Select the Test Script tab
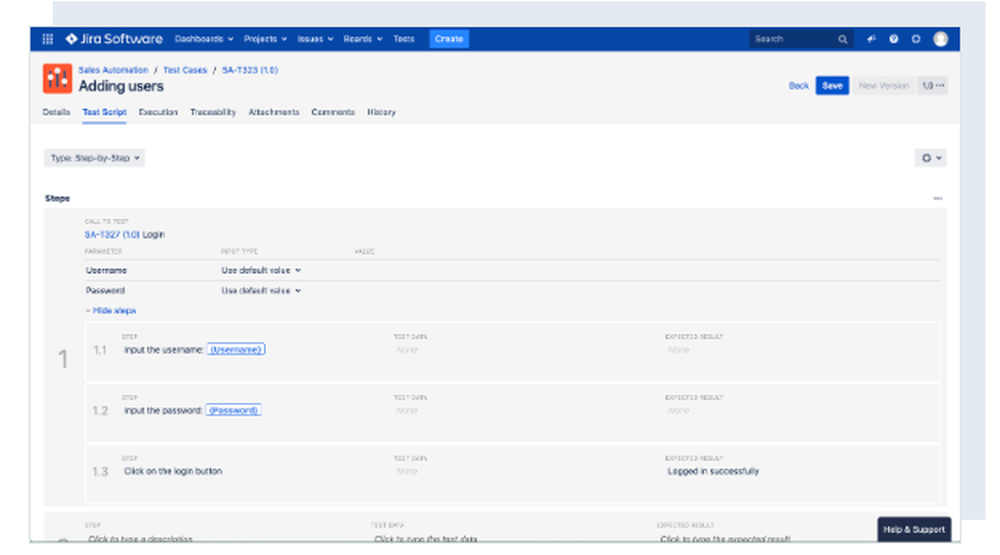The width and height of the screenshot is (1000, 555). pos(105,112)
